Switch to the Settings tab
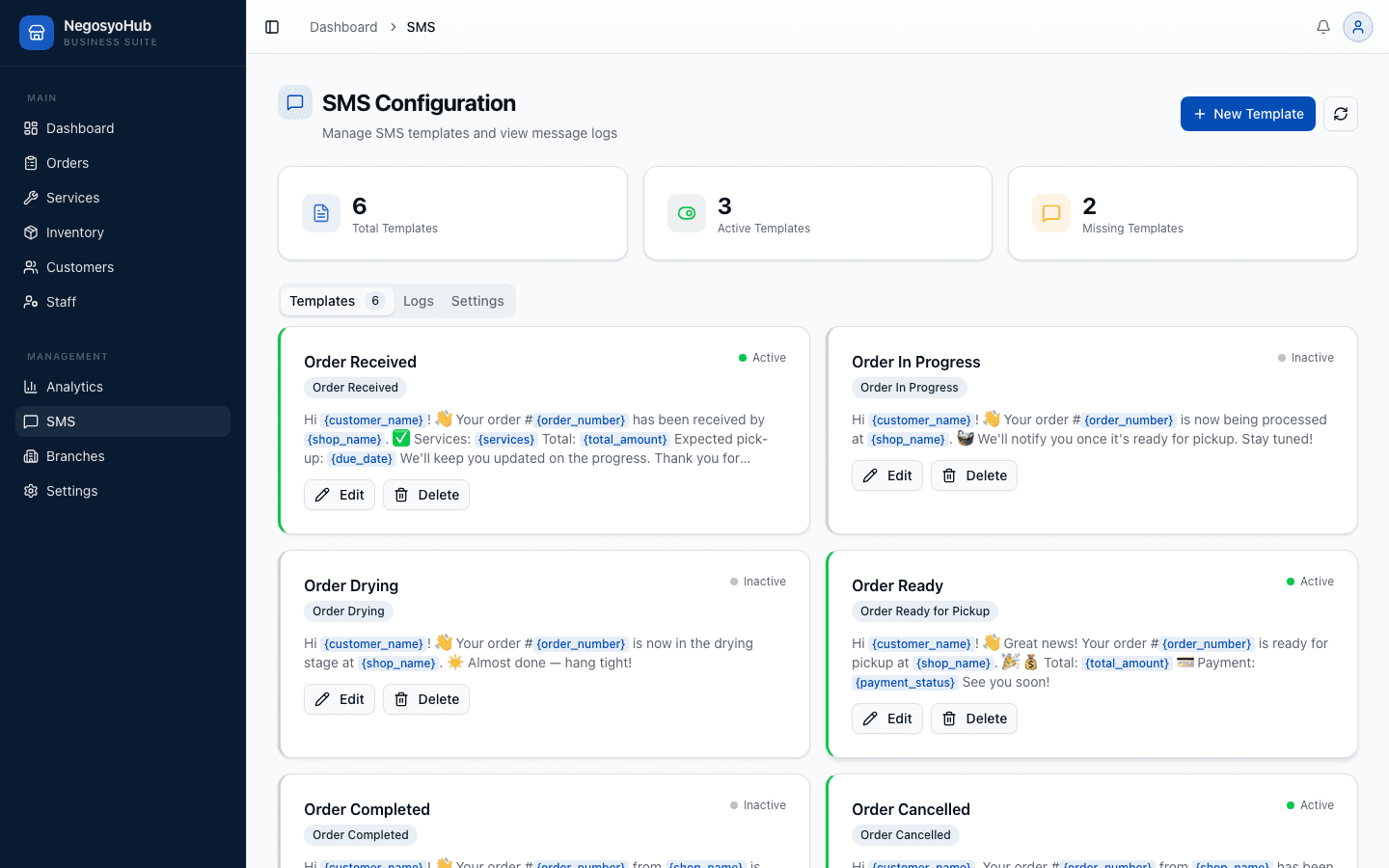This screenshot has height=868, width=1389. click(477, 301)
